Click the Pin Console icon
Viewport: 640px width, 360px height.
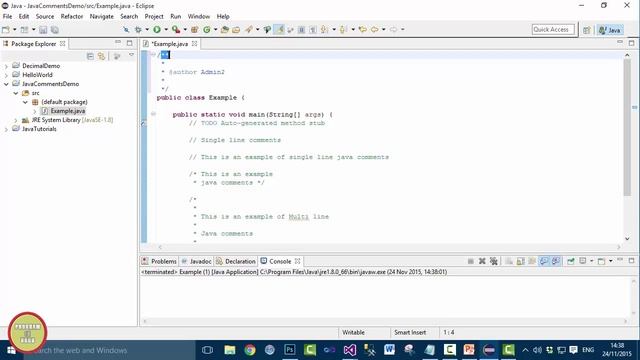571,261
